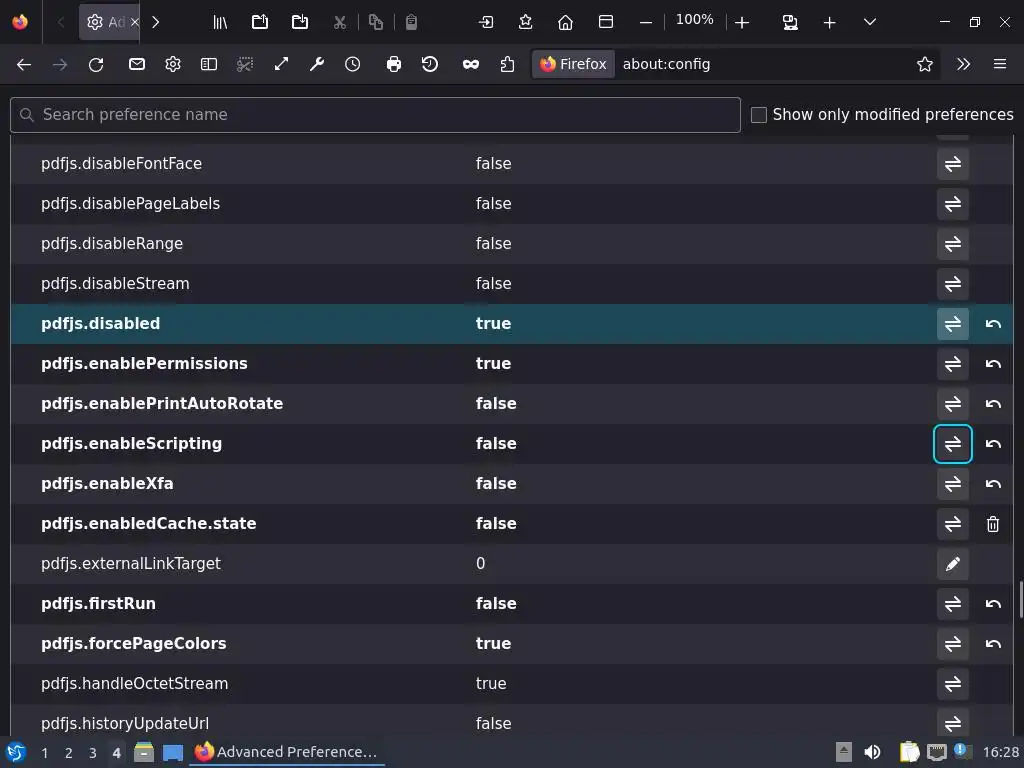Image resolution: width=1024 pixels, height=768 pixels.
Task: Open history clock icon
Action: tap(353, 64)
